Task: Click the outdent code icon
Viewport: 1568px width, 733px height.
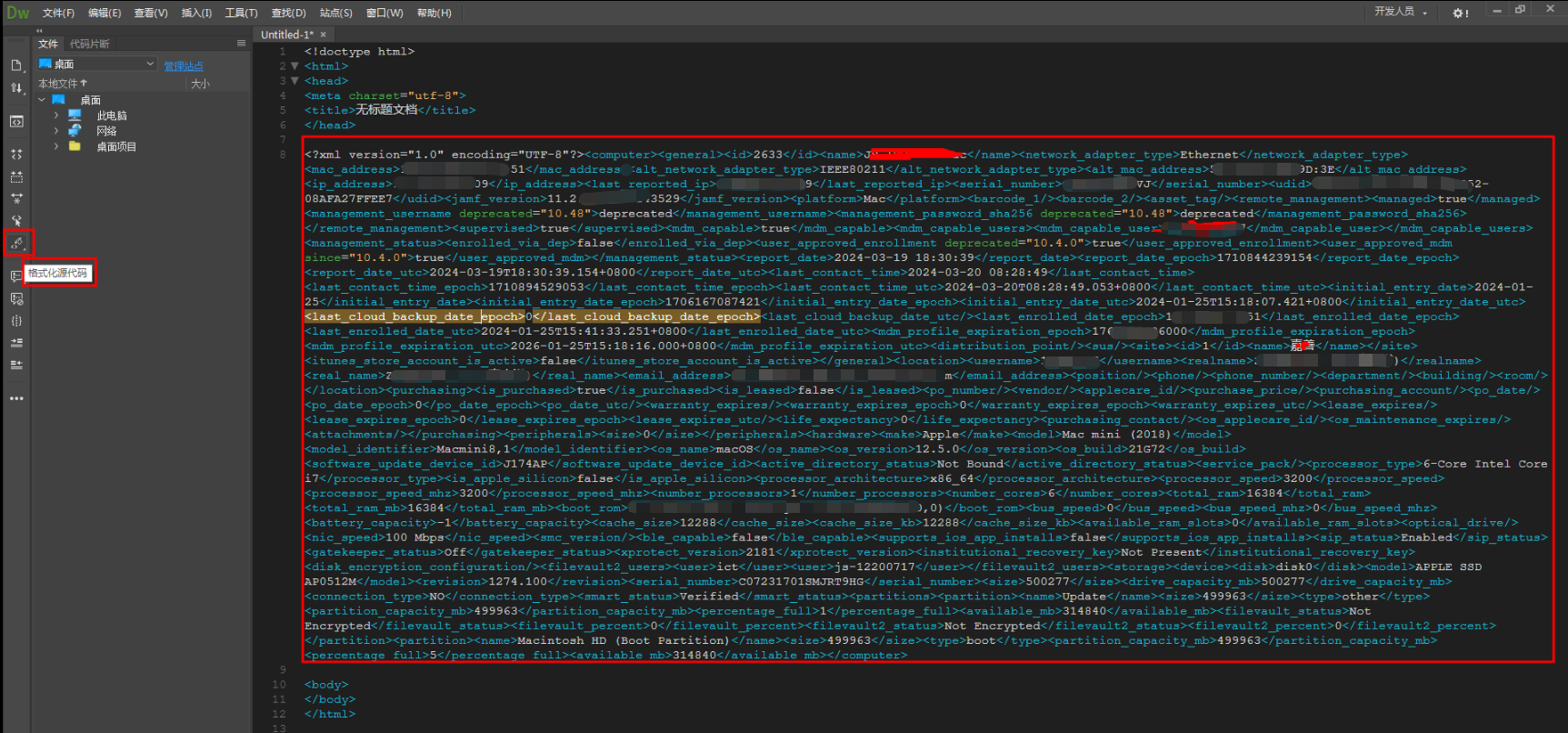Action: coord(16,365)
